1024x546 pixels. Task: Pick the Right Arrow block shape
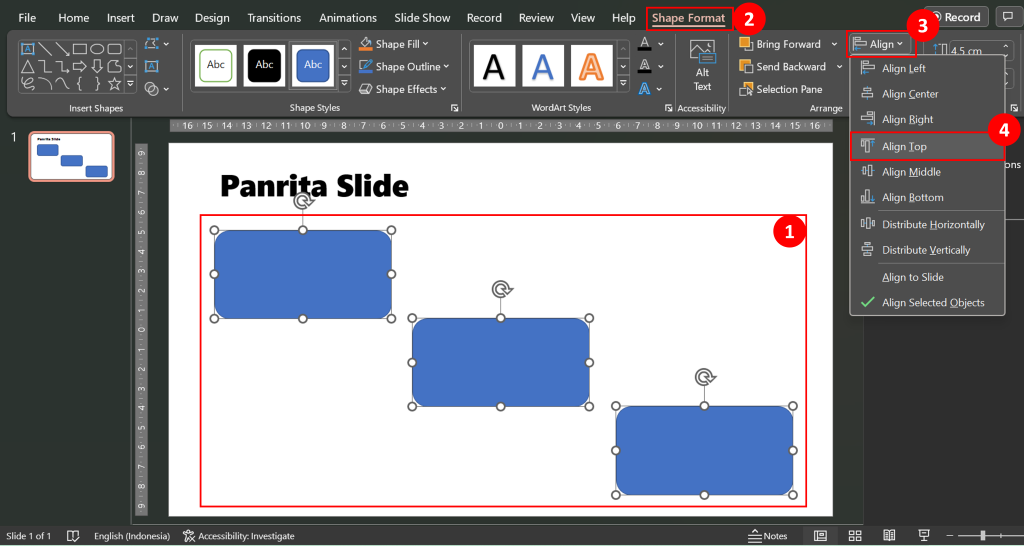point(80,66)
